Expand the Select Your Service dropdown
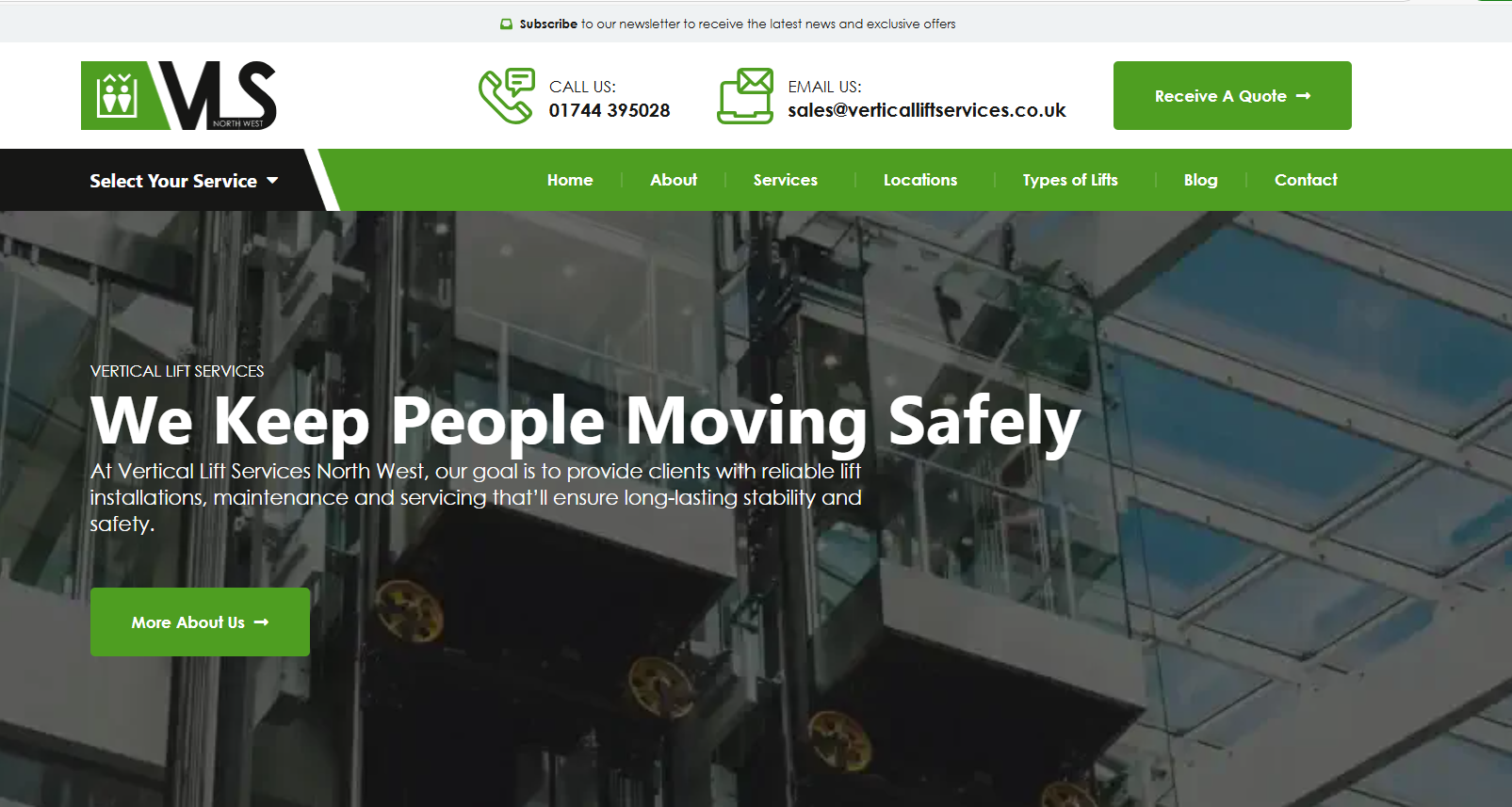The width and height of the screenshot is (1512, 807). tap(184, 181)
